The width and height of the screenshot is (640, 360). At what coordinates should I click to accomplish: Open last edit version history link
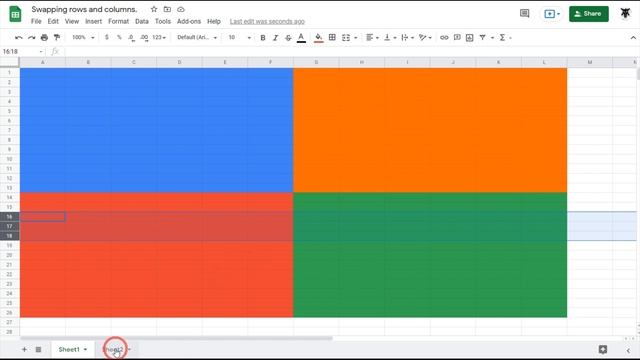pos(267,21)
